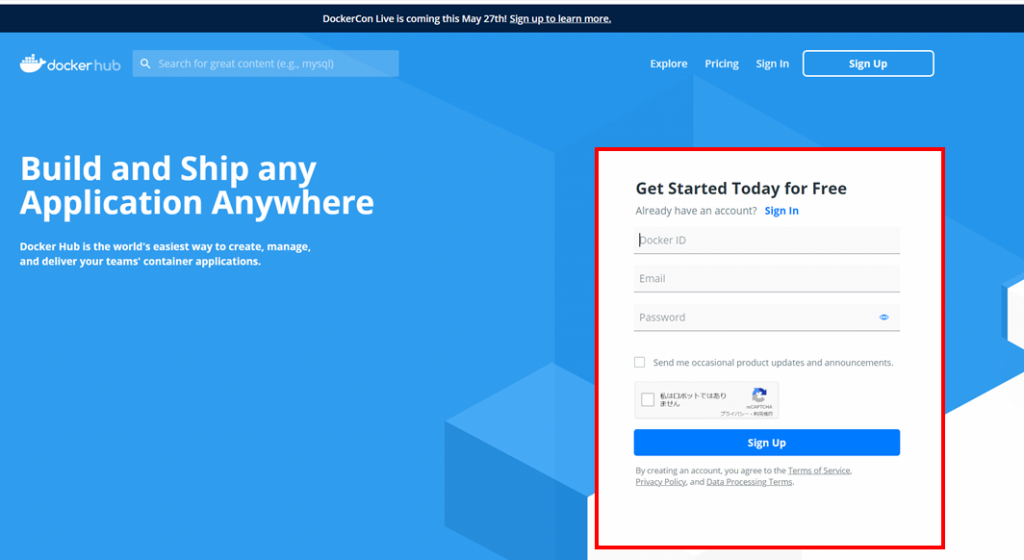Click the Build and Ship any Application Anywhere headline

(x=197, y=185)
